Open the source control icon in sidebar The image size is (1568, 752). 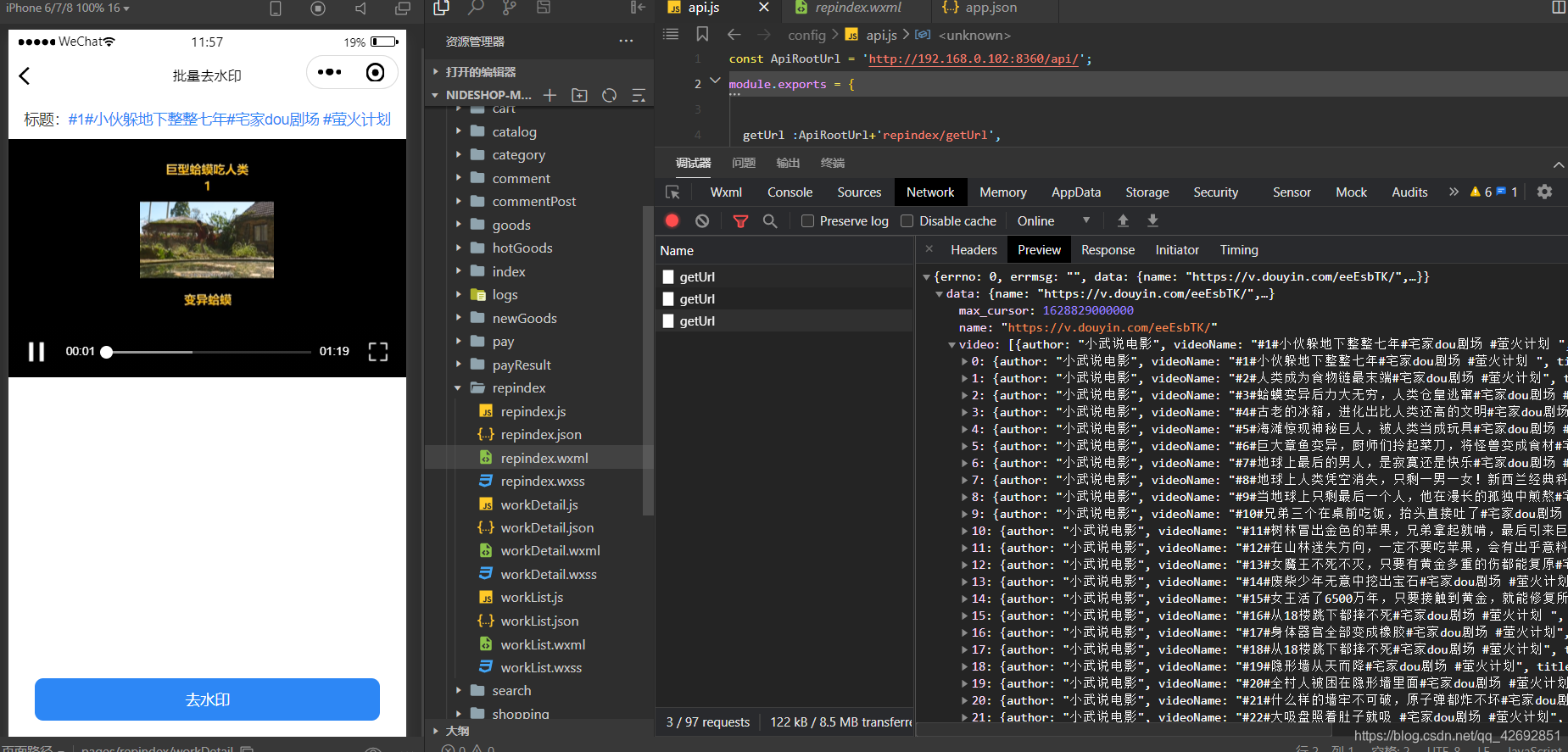point(509,8)
